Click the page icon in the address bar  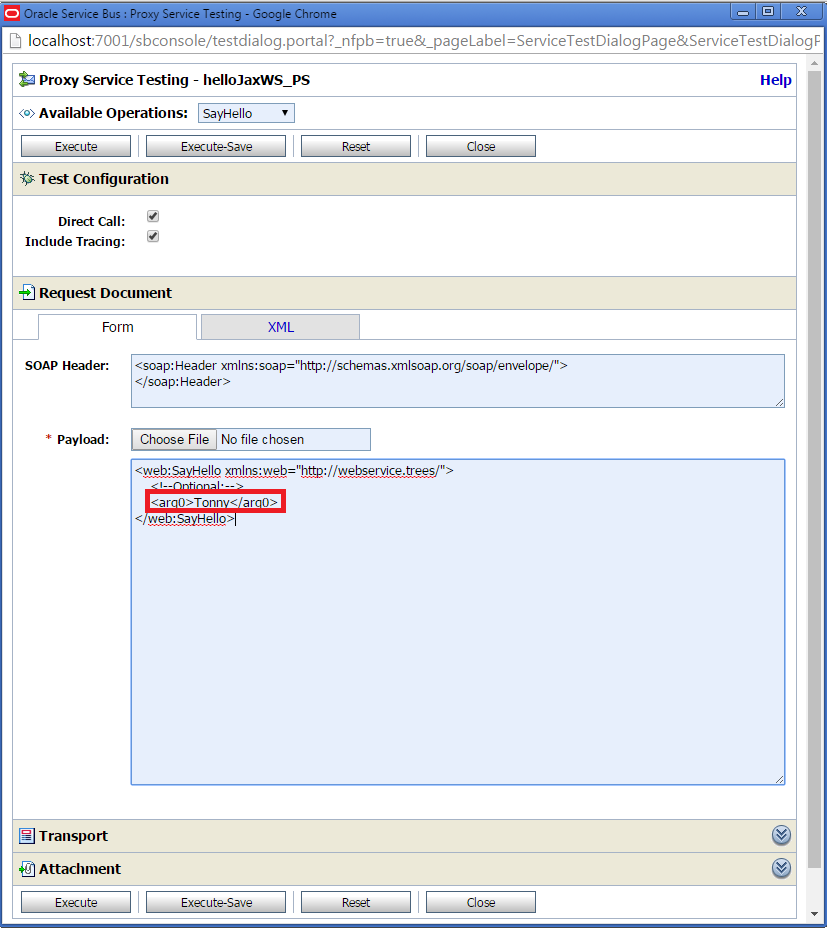(16, 41)
